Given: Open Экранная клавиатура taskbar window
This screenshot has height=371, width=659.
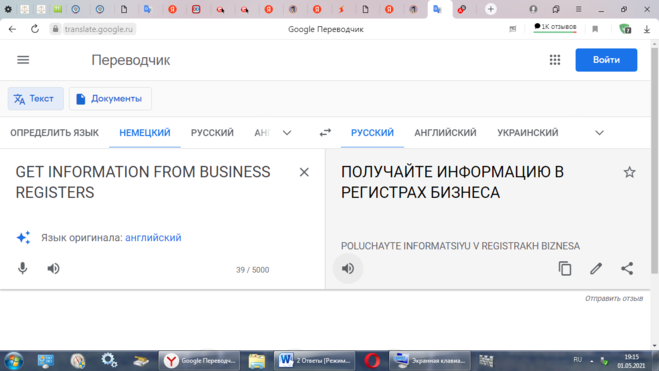Looking at the screenshot, I should click(430, 360).
